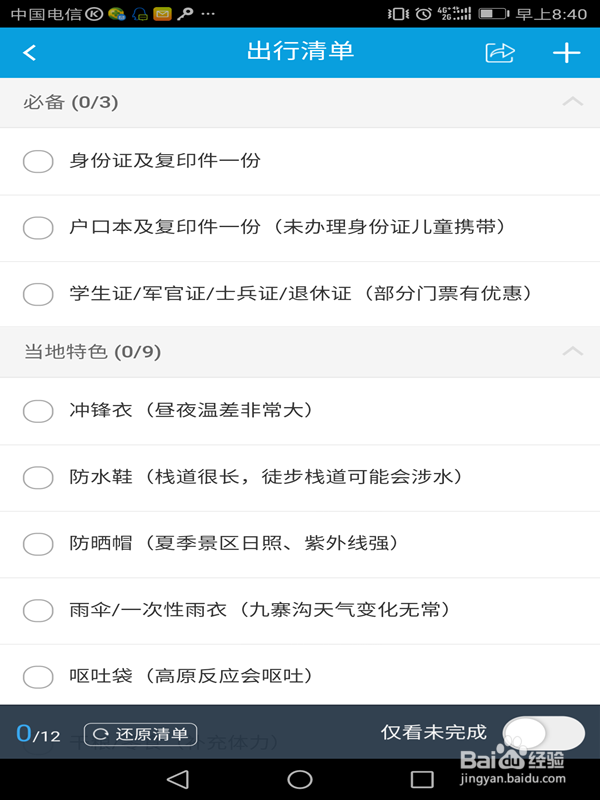Open the 雨伞/一次性雨衣 list entry
The image size is (600, 800).
click(x=258, y=610)
